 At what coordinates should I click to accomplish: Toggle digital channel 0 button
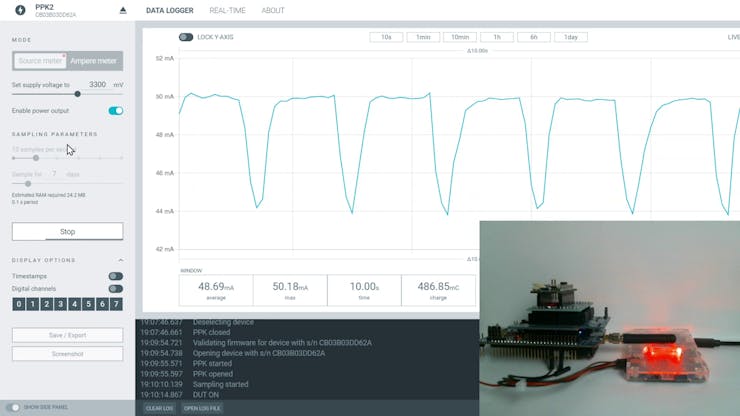(x=19, y=304)
